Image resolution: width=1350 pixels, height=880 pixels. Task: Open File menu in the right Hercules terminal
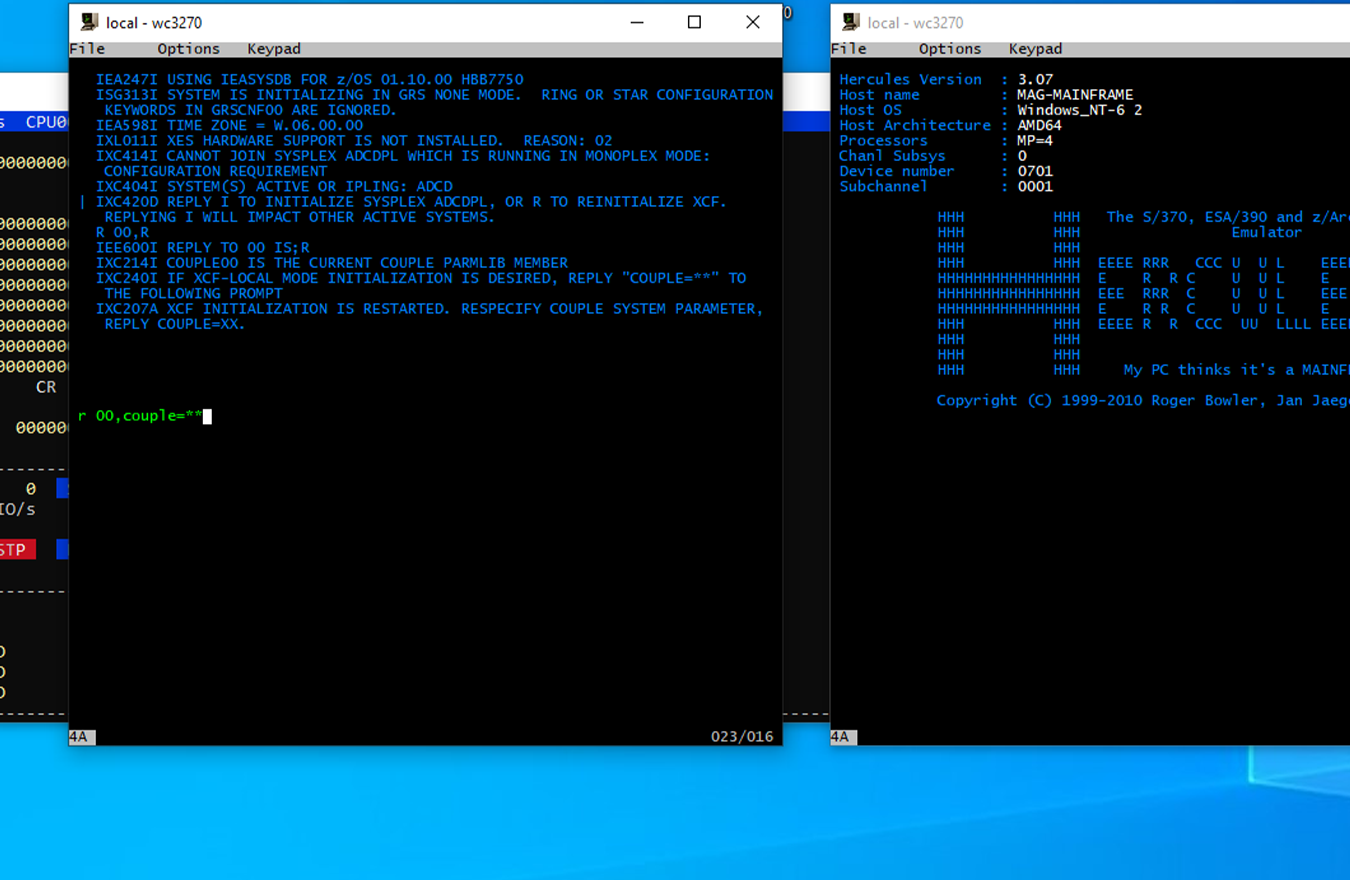849,49
